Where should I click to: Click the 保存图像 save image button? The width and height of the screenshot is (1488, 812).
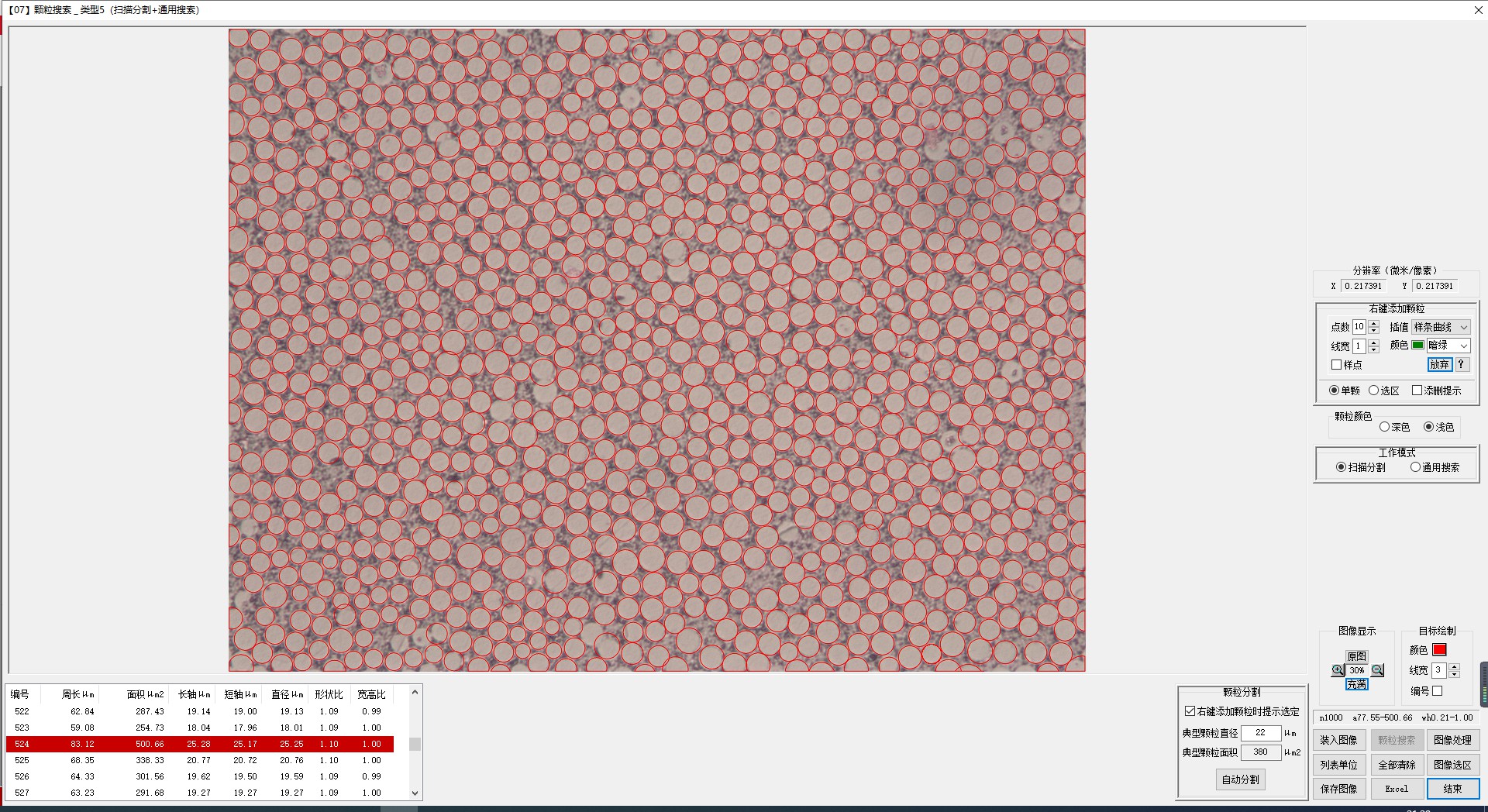tap(1338, 789)
